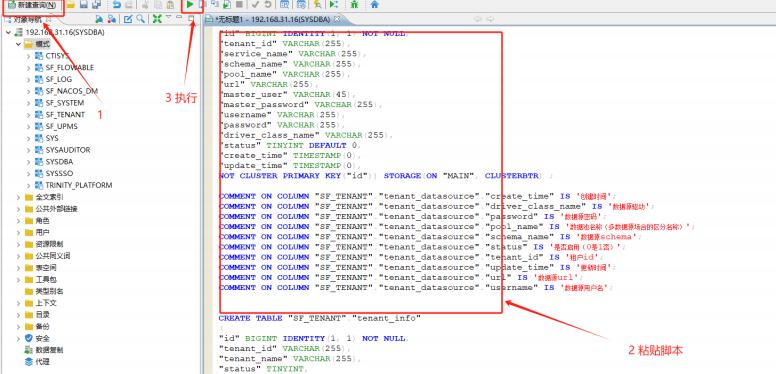776x374 pixels.
Task: Click the commit checkmark icon
Action: point(255,4)
